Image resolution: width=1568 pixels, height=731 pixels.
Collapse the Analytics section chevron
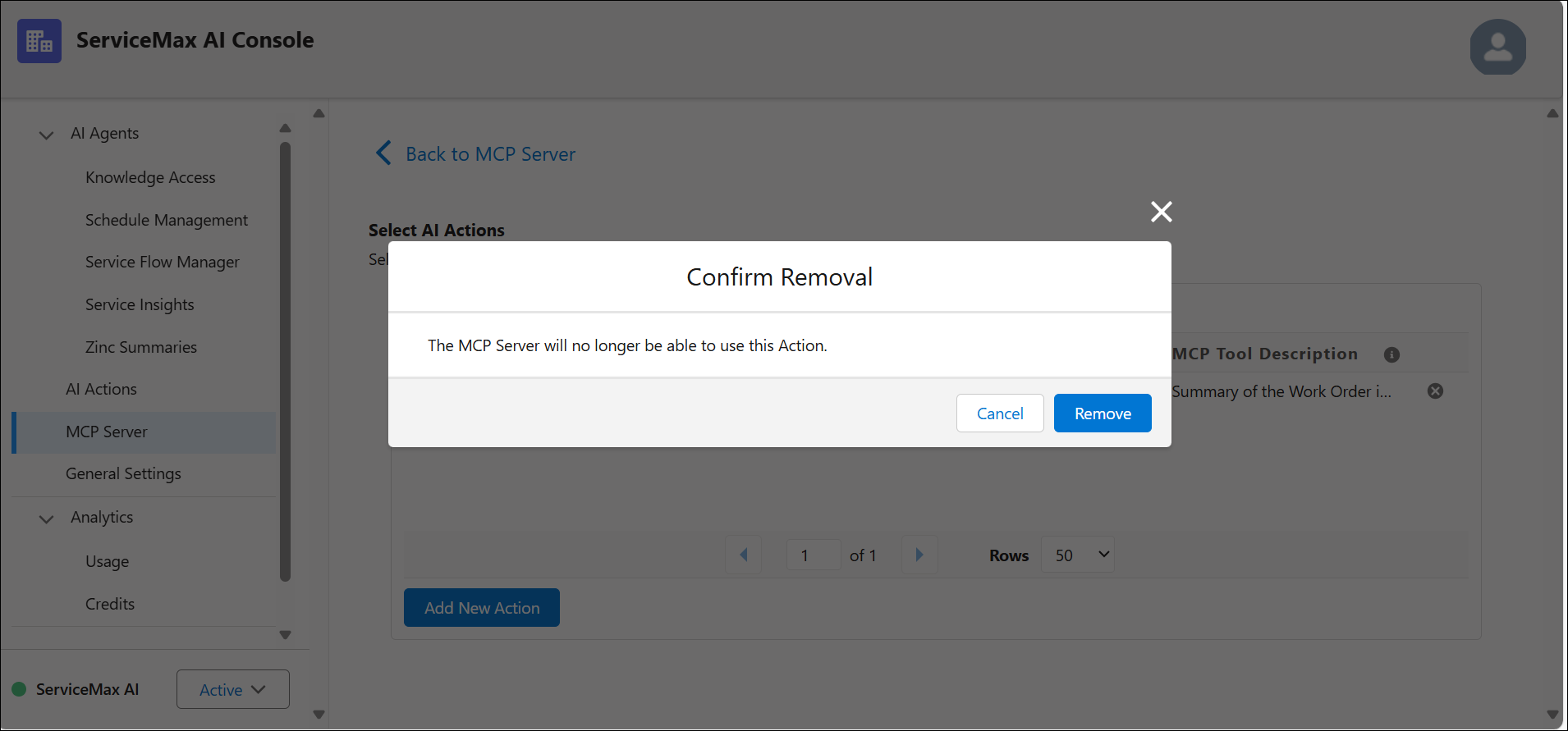(47, 519)
